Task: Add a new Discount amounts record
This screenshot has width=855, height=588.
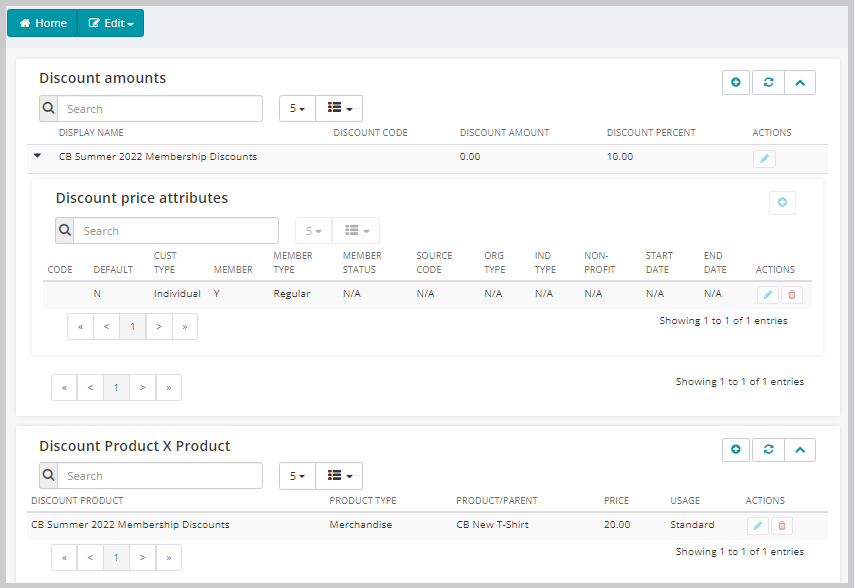Action: click(736, 82)
